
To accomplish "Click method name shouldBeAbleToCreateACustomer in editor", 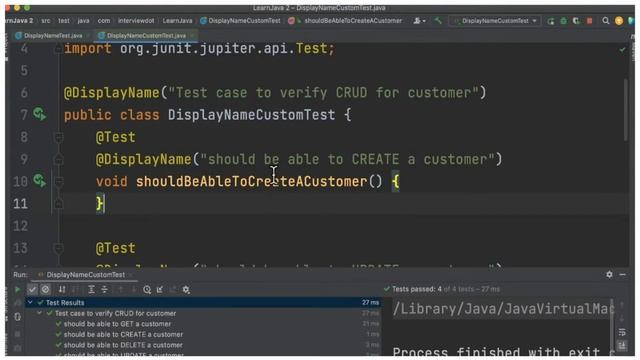I will (251, 181).
